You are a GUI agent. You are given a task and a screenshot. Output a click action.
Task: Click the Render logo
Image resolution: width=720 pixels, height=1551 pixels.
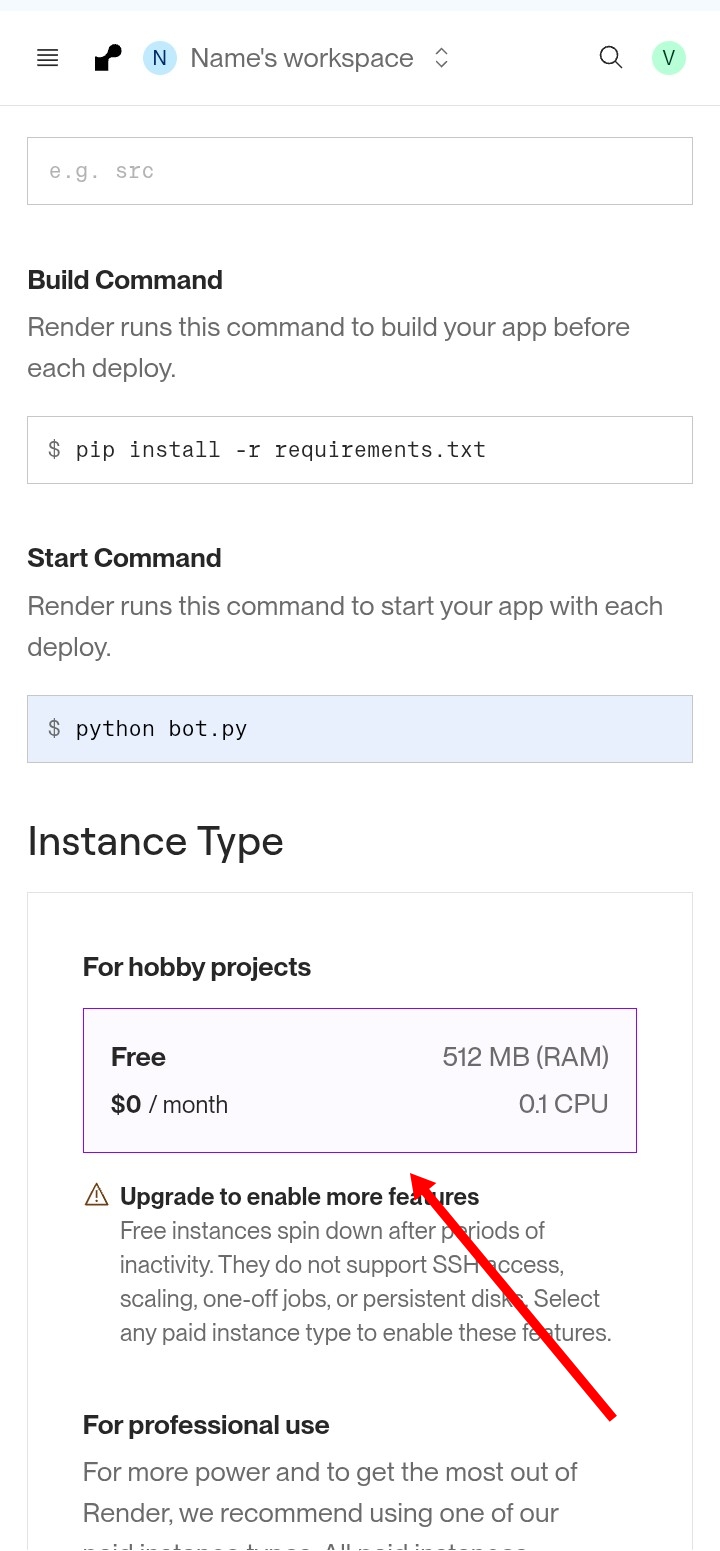click(x=108, y=58)
